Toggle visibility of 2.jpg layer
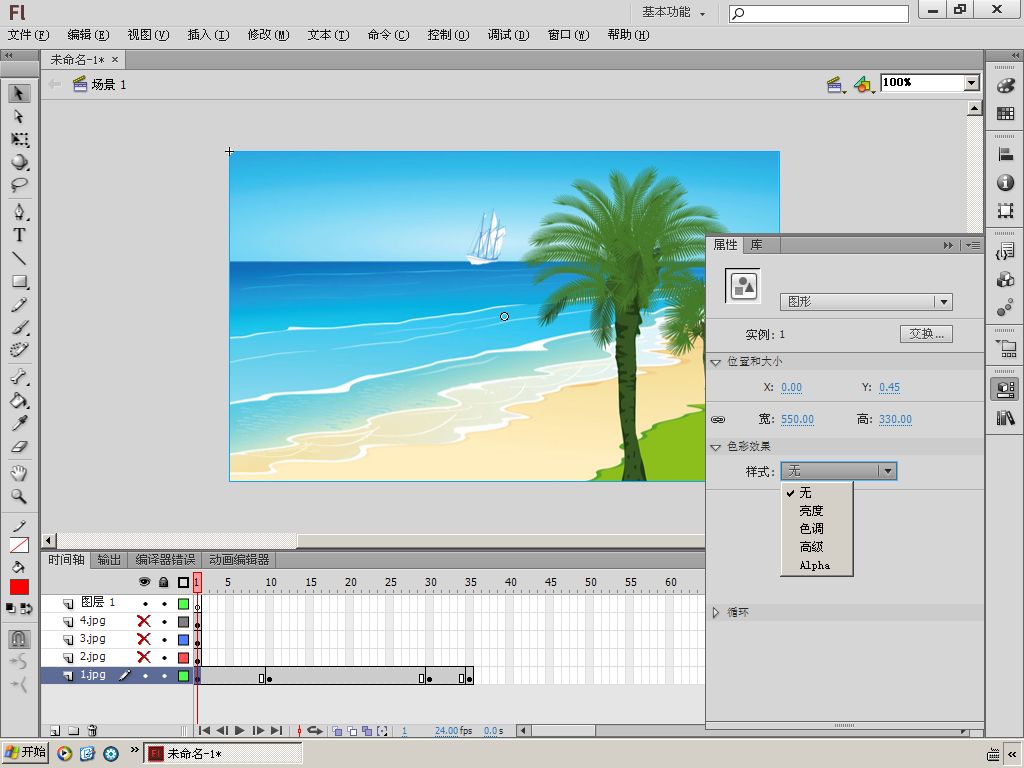This screenshot has height=768, width=1024. pos(144,657)
